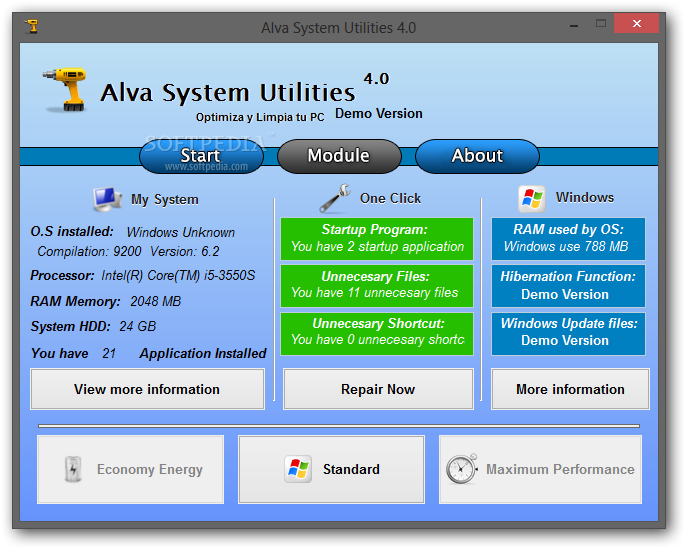
Task: Click the 'Version: 6.2' text
Action: [185, 252]
